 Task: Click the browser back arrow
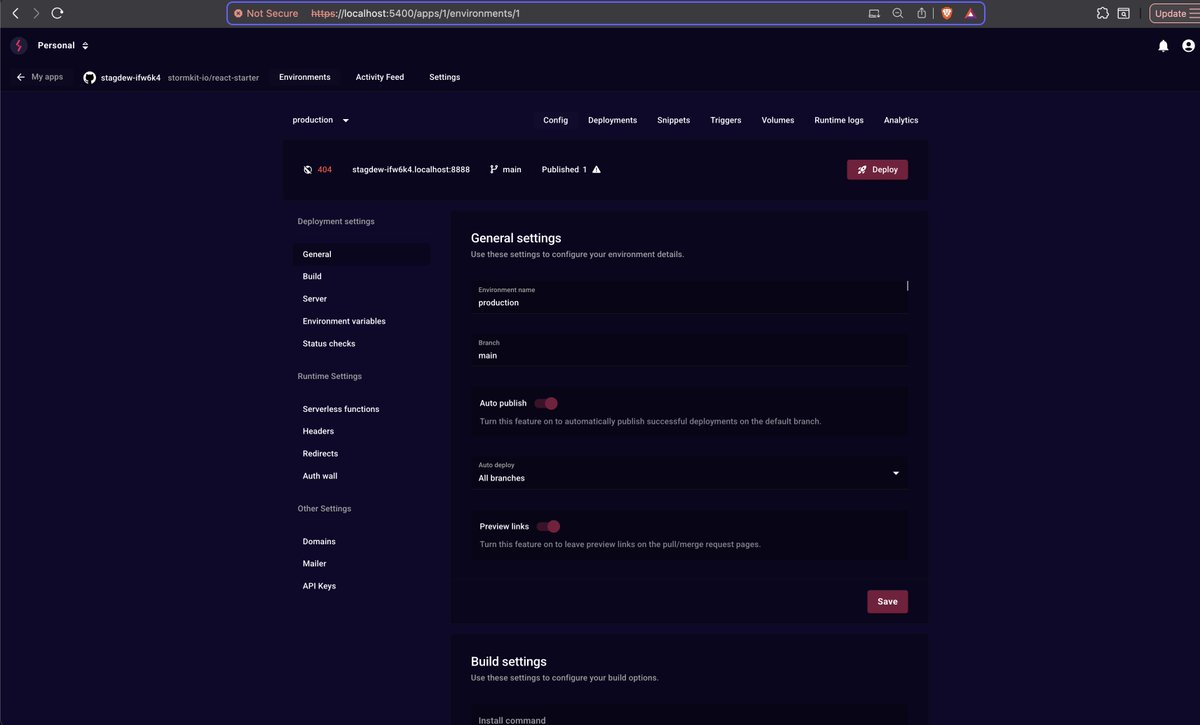15,13
